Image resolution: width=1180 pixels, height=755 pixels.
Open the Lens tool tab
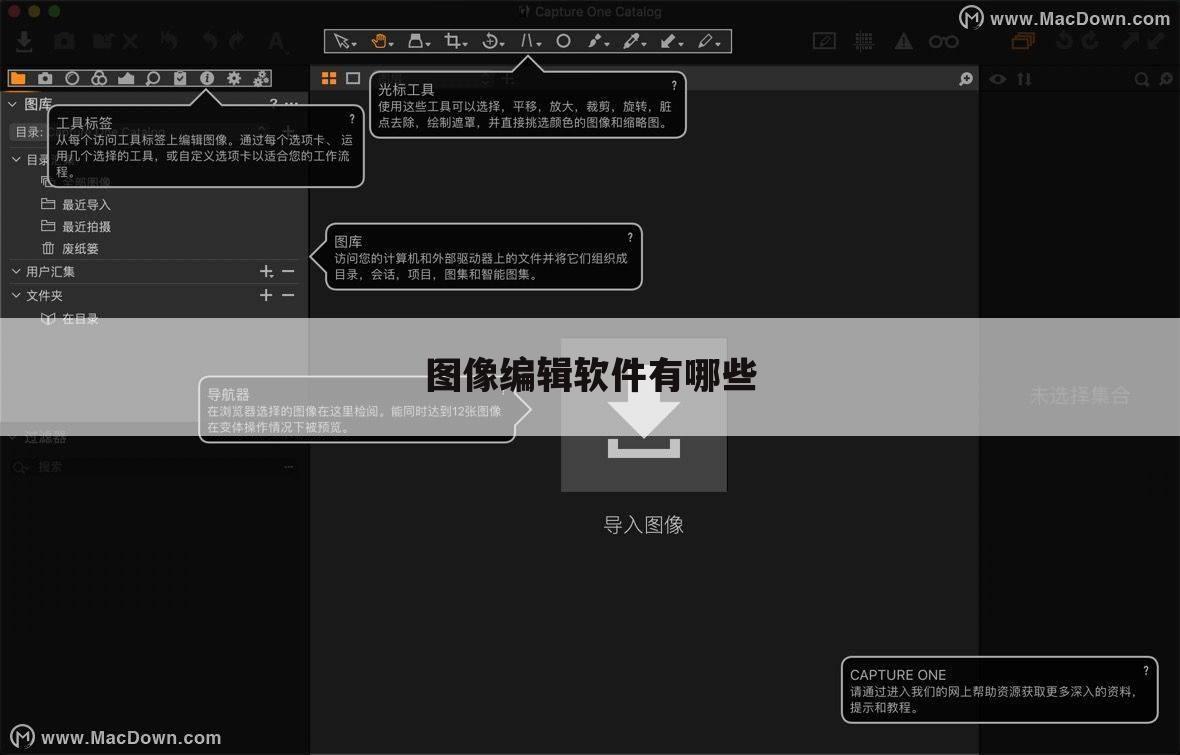pyautogui.click(x=72, y=78)
